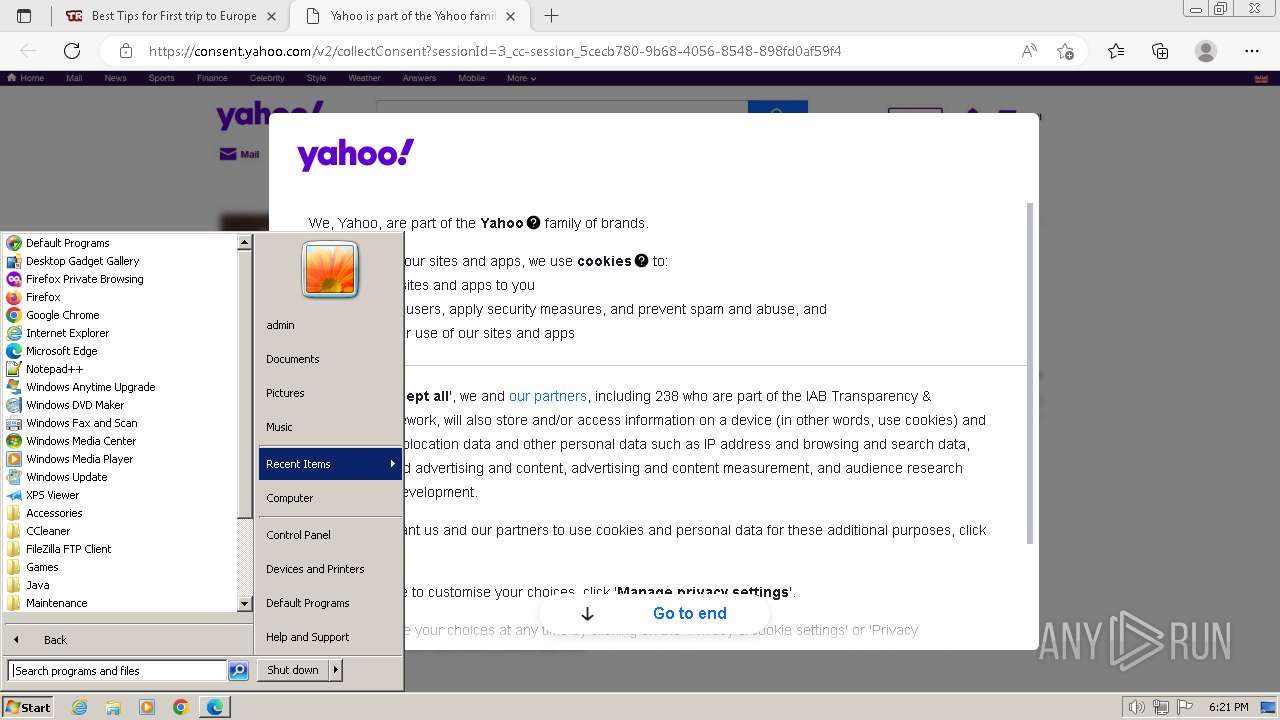Open Windows Fax and Scan
This screenshot has width=1280, height=720.
point(81,423)
